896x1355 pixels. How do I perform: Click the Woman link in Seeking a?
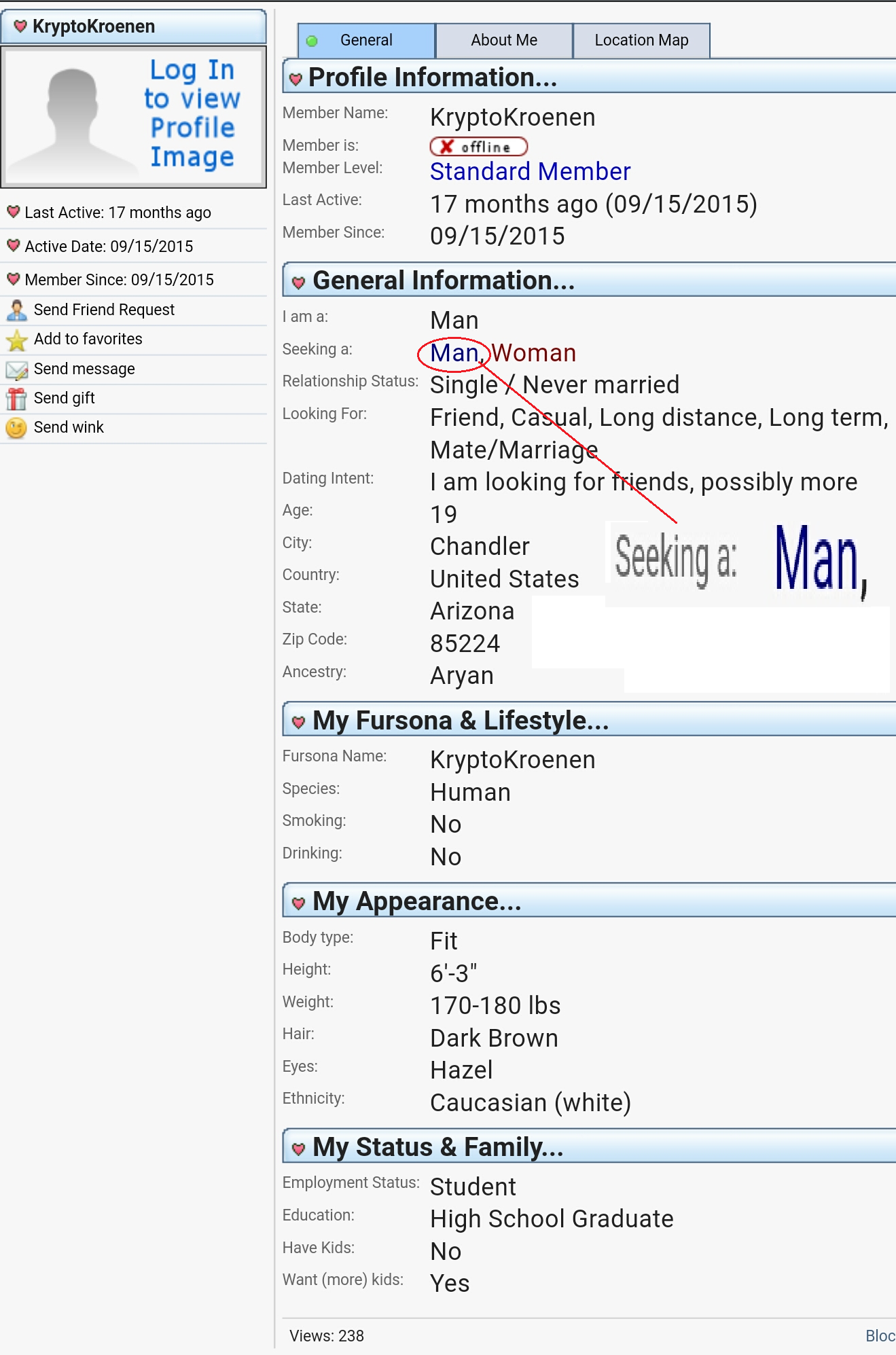[x=534, y=353]
